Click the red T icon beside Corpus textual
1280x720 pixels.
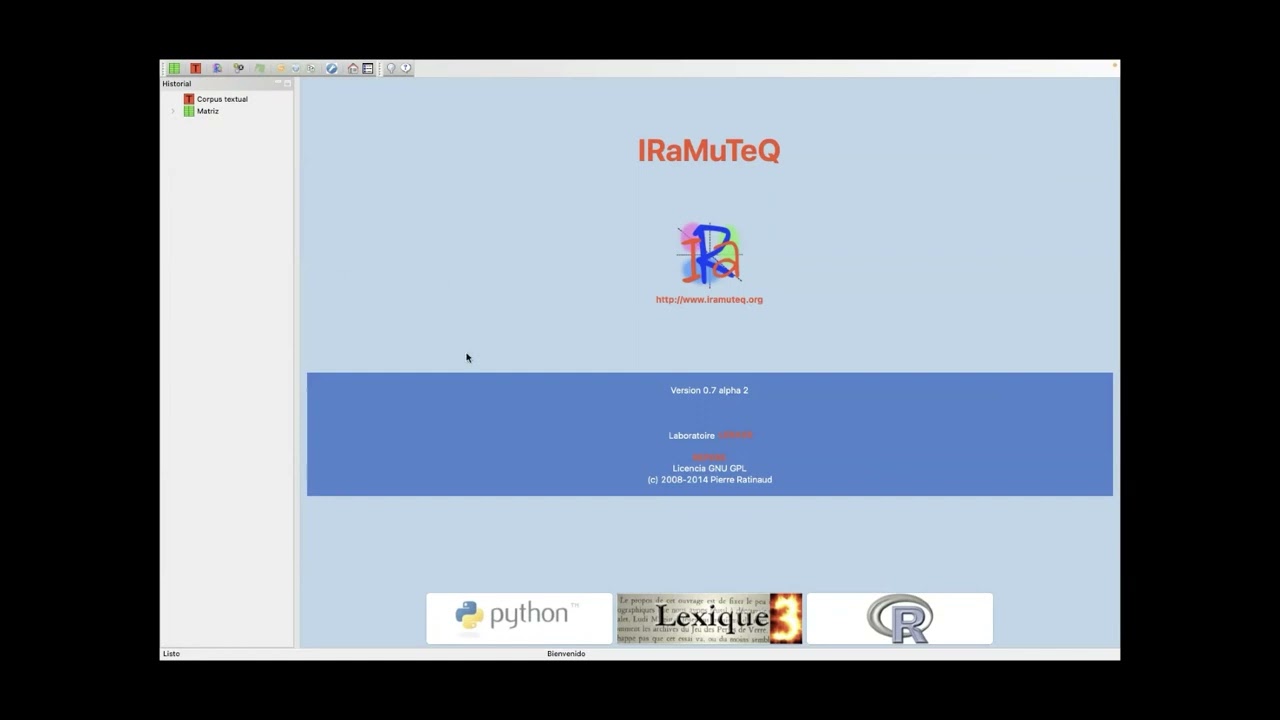click(x=189, y=99)
